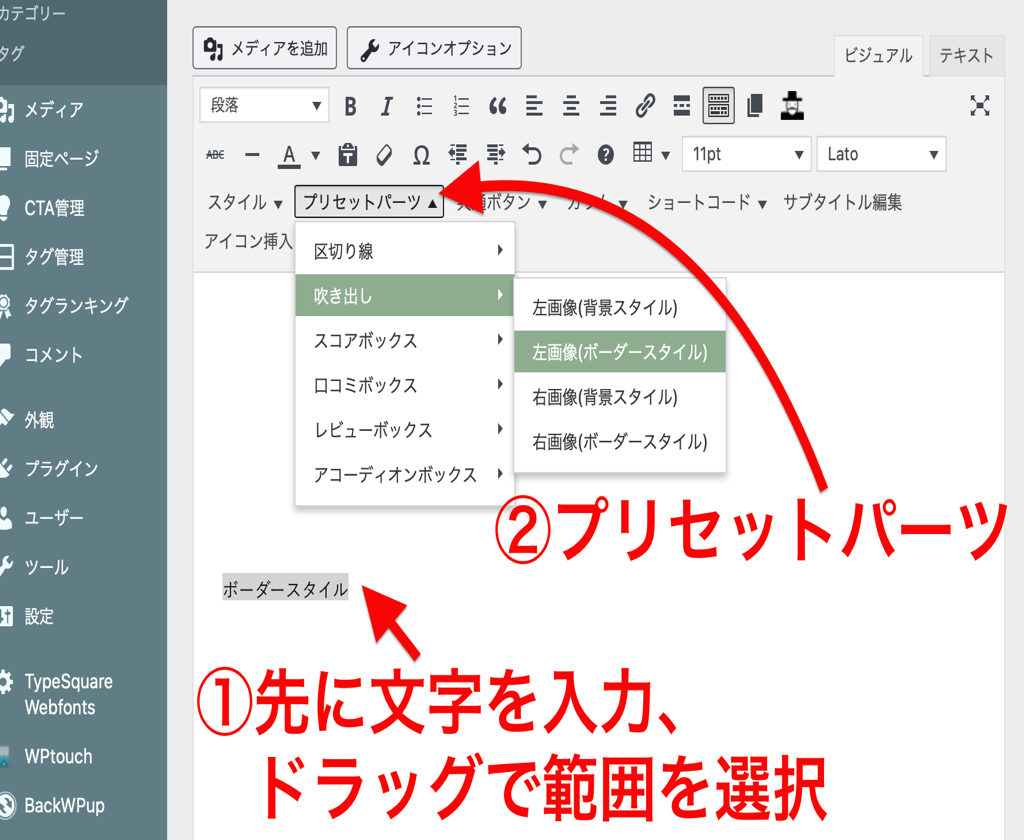Viewport: 1024px width, 840px height.
Task: Apply italic formatting to selected text
Action: 387,106
